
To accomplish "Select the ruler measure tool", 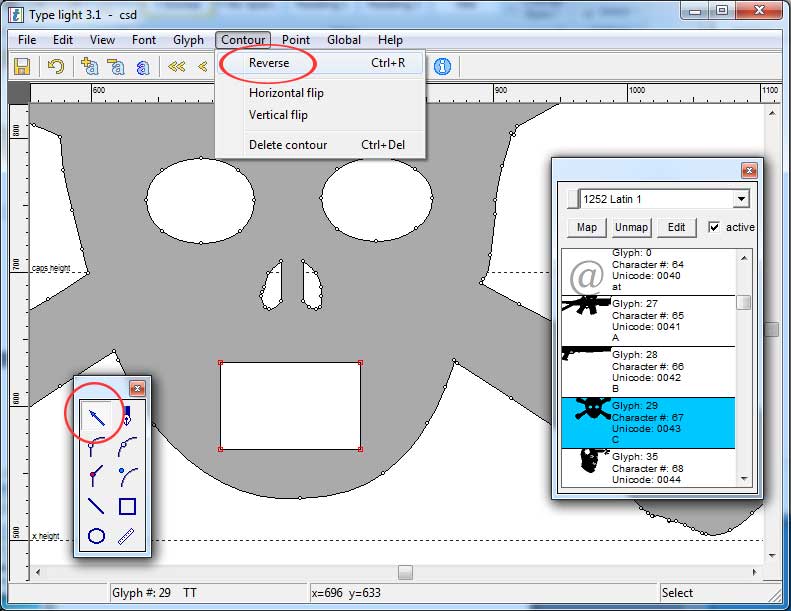I will coord(127,536).
